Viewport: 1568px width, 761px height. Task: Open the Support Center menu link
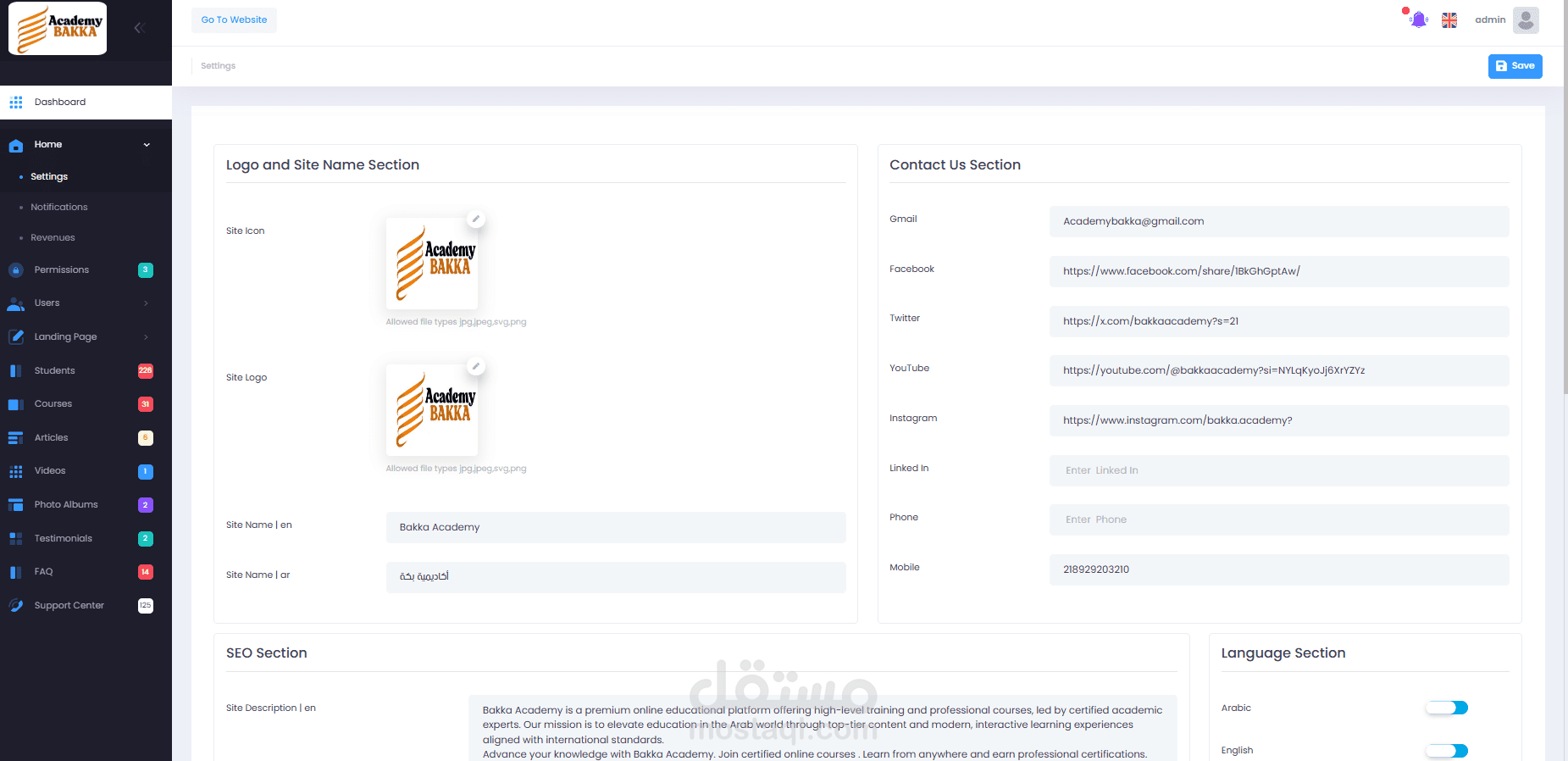click(69, 606)
